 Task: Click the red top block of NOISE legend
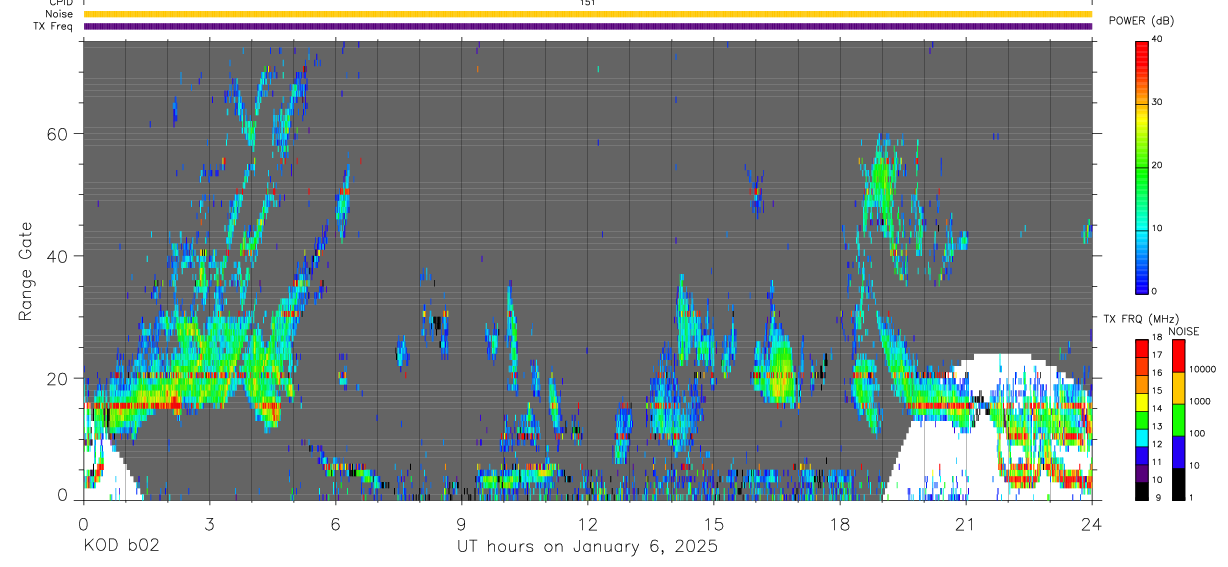(1178, 356)
